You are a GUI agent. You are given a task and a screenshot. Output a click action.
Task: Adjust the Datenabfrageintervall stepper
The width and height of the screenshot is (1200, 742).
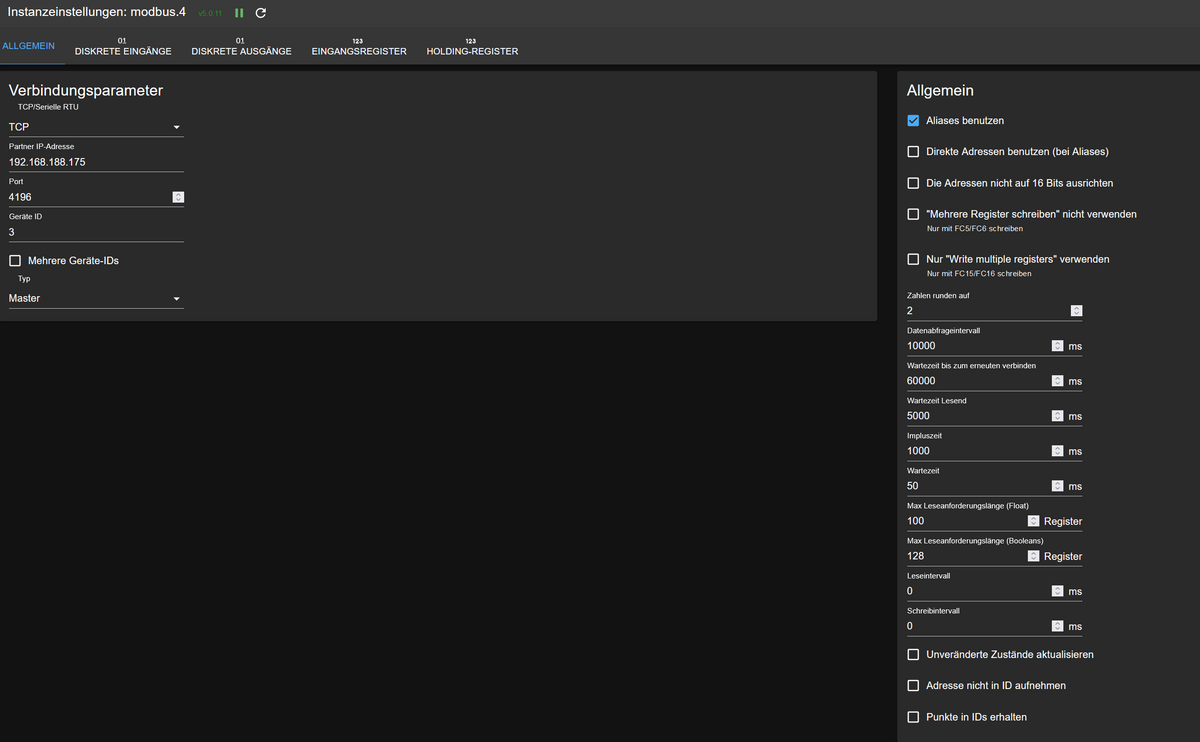[1057, 346]
